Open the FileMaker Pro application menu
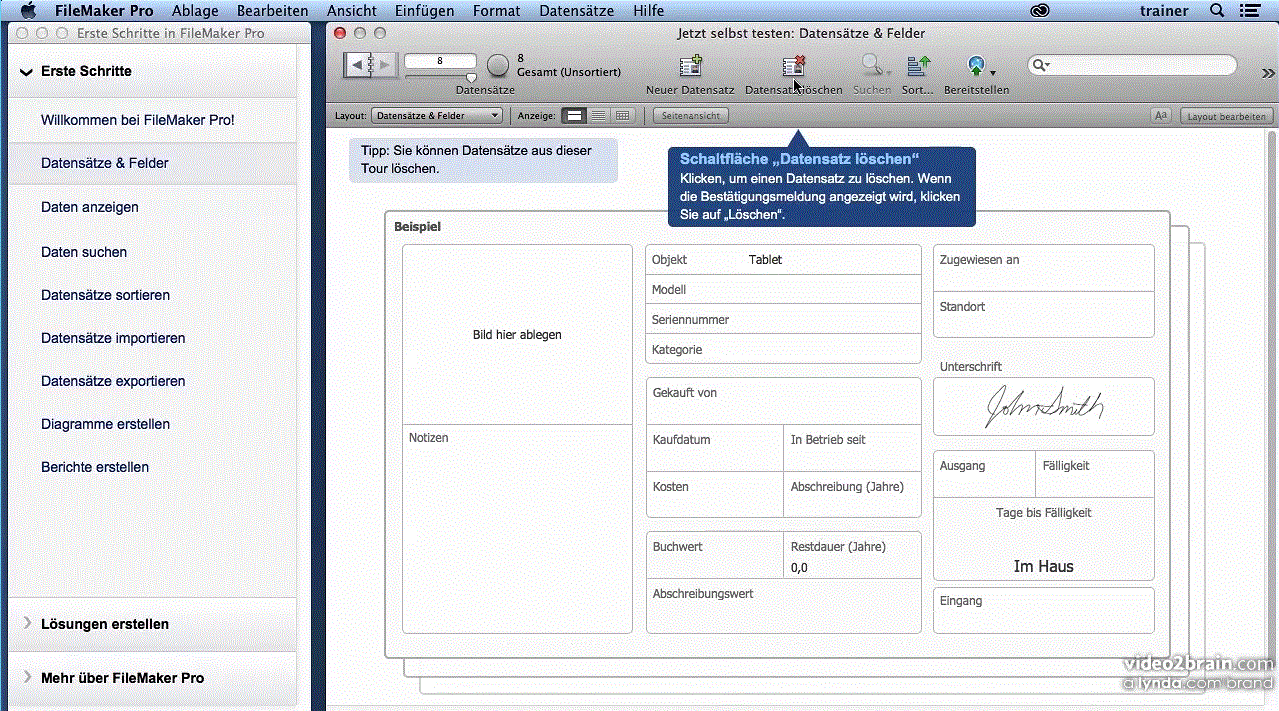 (x=104, y=11)
